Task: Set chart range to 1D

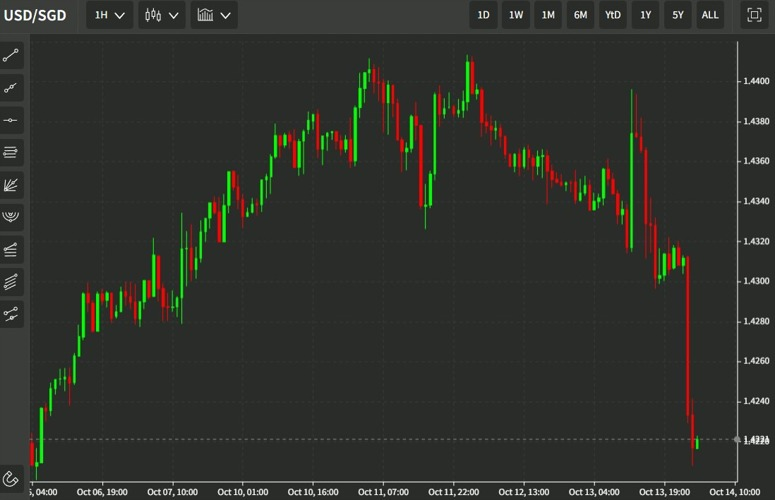Action: pos(483,15)
